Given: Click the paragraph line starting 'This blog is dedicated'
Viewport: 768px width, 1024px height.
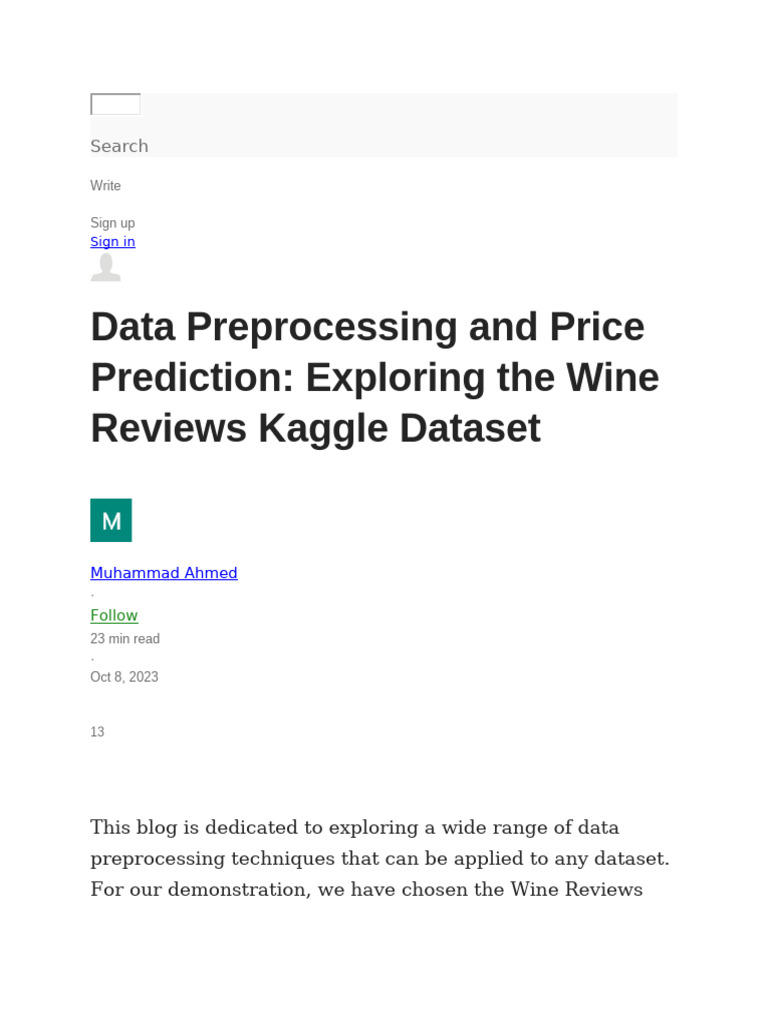Looking at the screenshot, I should click(354, 828).
